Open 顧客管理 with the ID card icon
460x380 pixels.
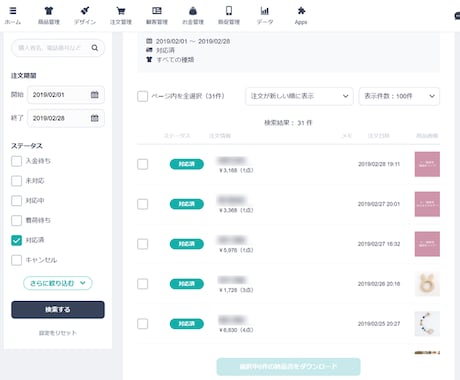157,11
